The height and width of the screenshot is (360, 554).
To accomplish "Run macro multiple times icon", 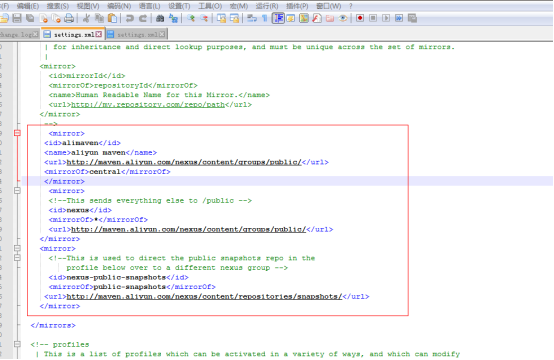I will click(399, 18).
